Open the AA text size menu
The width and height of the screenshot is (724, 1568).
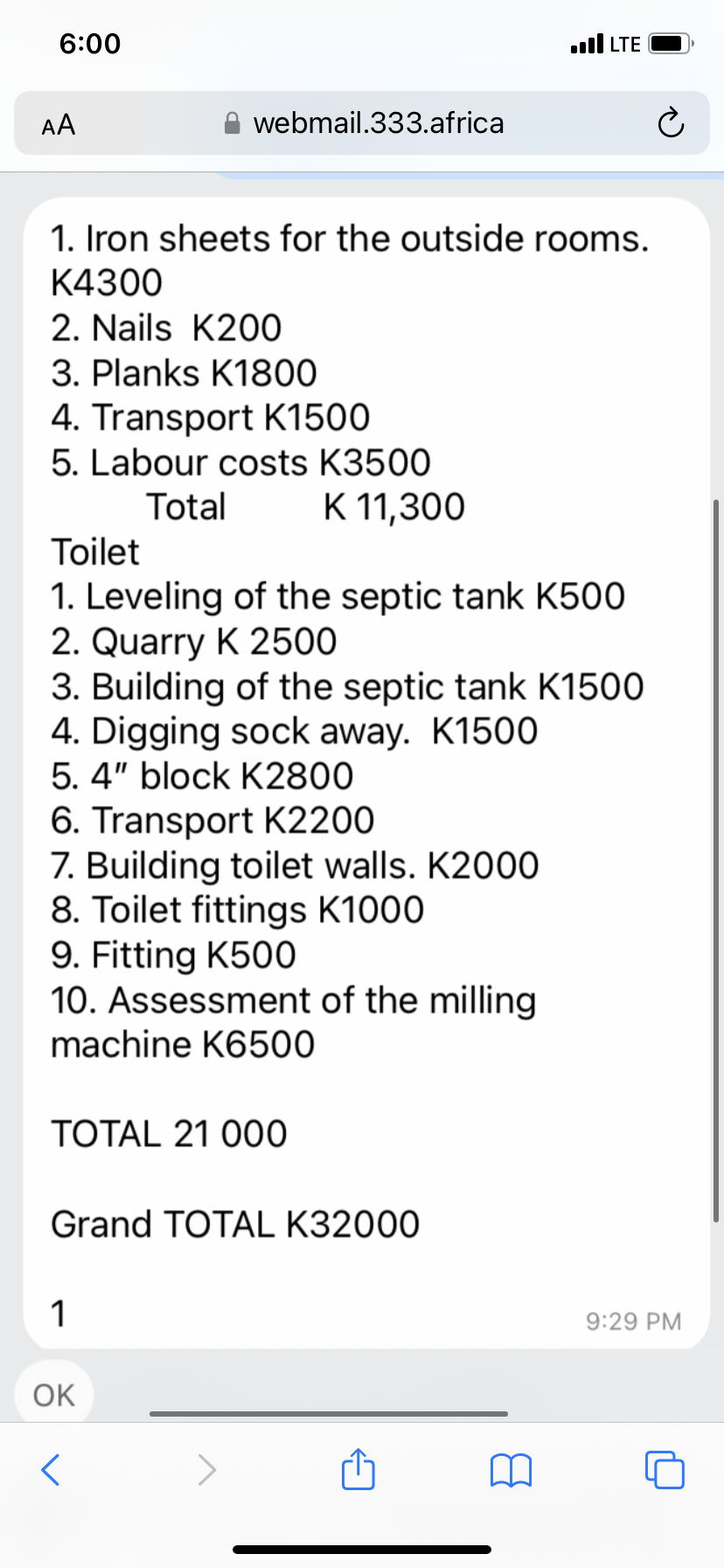click(59, 125)
